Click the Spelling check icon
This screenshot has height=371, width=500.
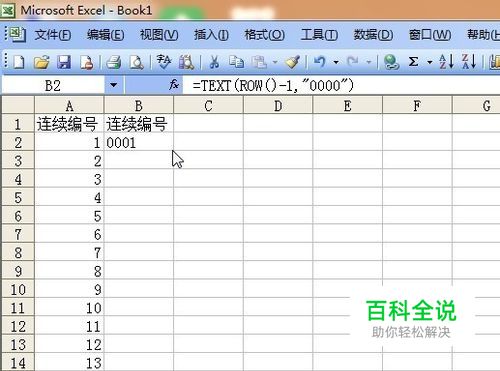tap(164, 62)
